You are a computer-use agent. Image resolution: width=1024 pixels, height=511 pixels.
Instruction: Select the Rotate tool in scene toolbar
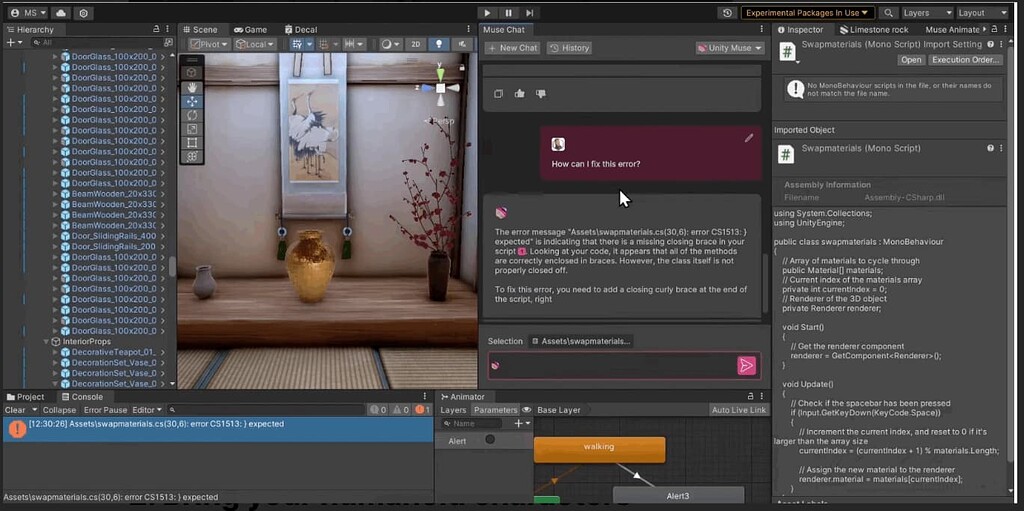[192, 115]
